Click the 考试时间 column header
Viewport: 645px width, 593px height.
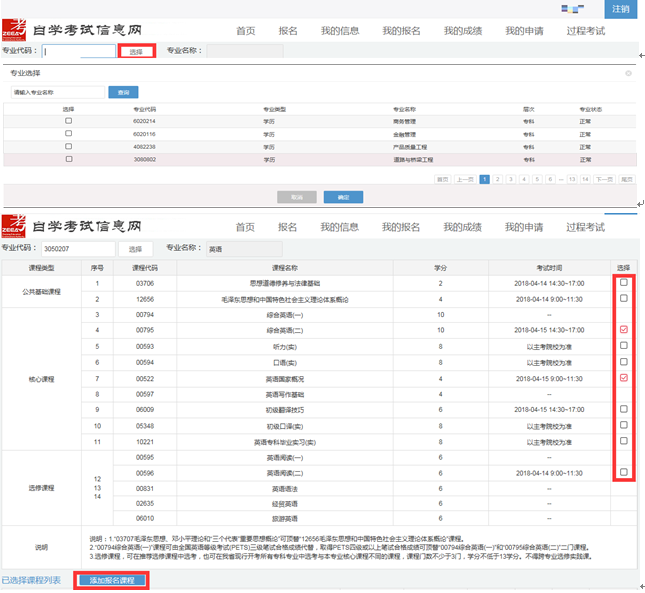[x=549, y=268]
